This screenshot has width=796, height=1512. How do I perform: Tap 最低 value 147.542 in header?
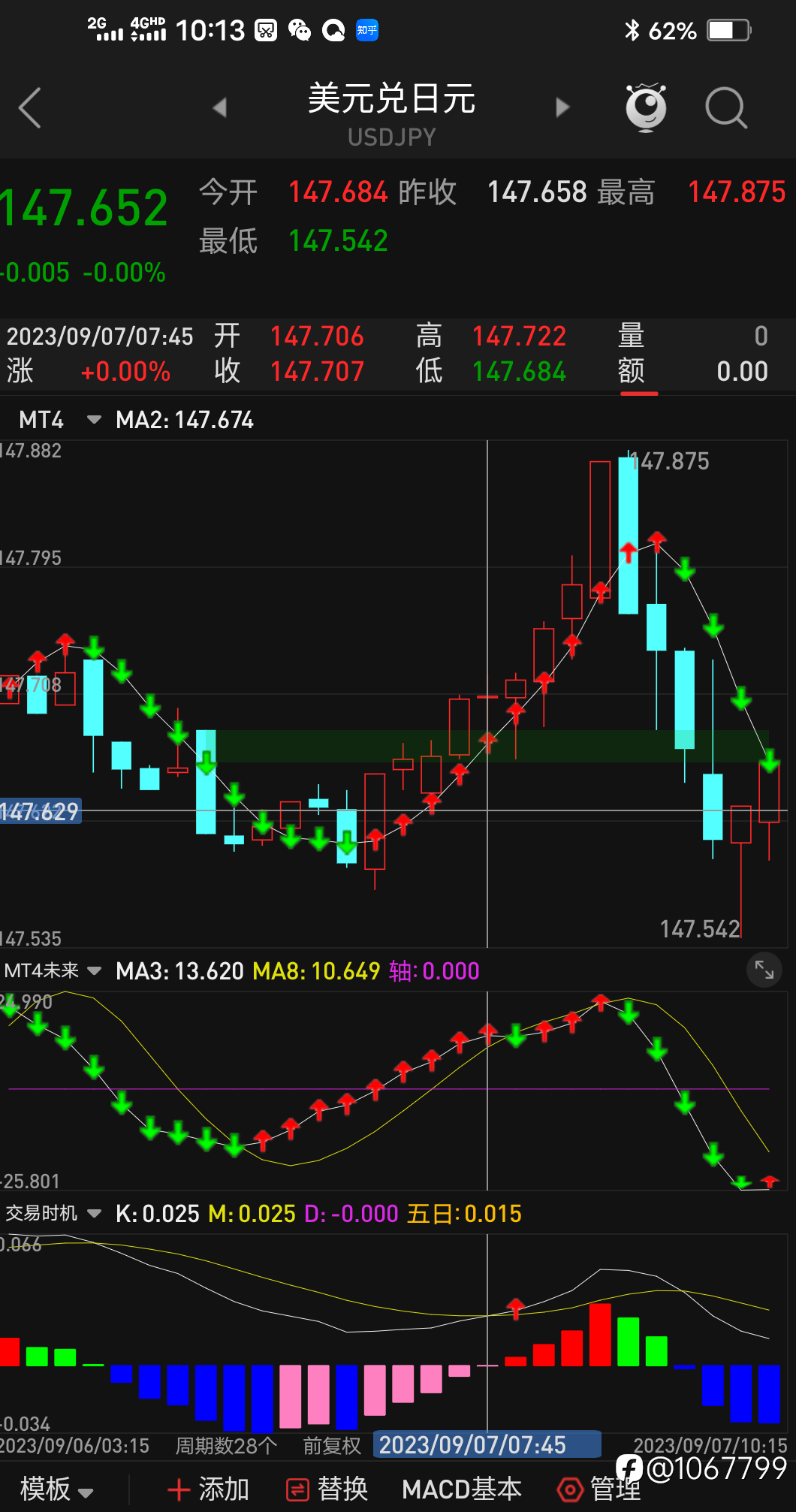(x=338, y=241)
